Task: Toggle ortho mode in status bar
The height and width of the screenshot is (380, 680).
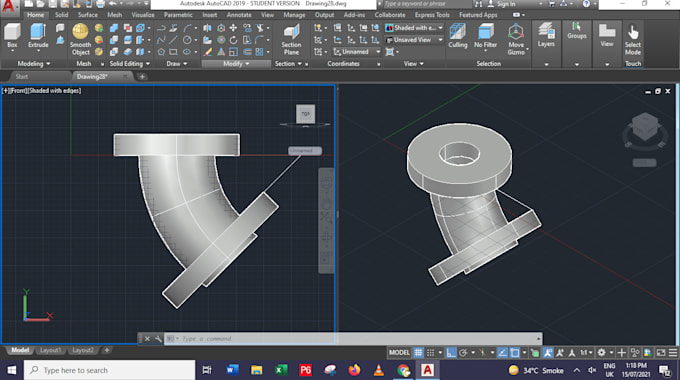Action: pyautogui.click(x=451, y=353)
